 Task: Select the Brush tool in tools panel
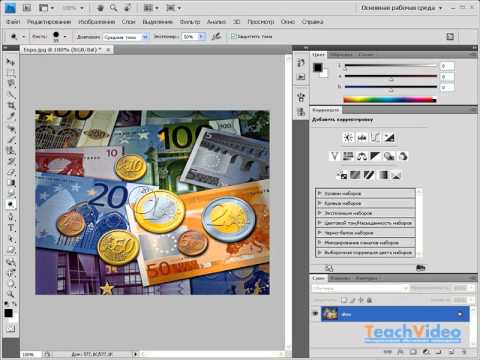[x=11, y=139]
